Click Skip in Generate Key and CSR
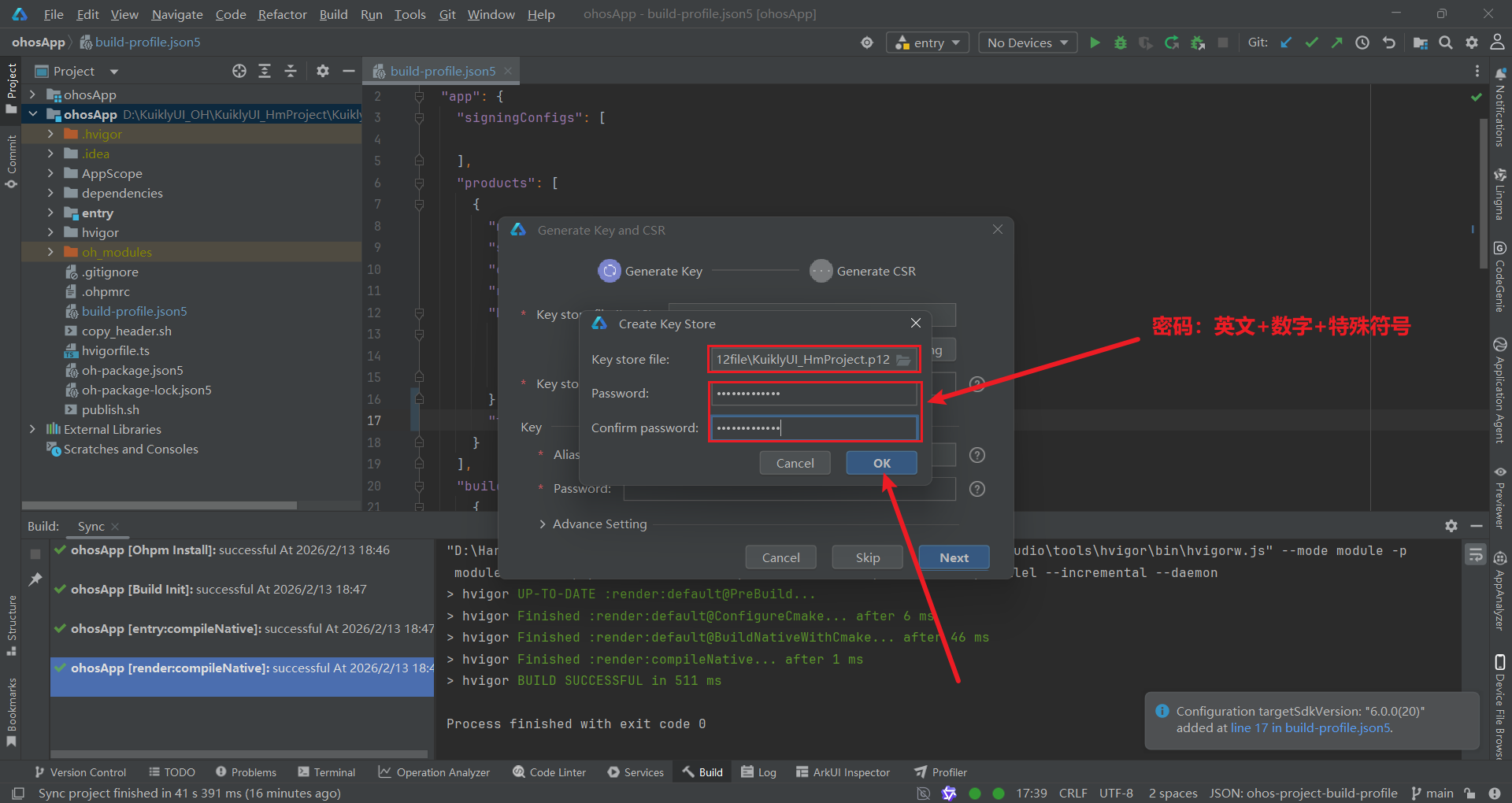The height and width of the screenshot is (803, 1512). click(x=868, y=557)
